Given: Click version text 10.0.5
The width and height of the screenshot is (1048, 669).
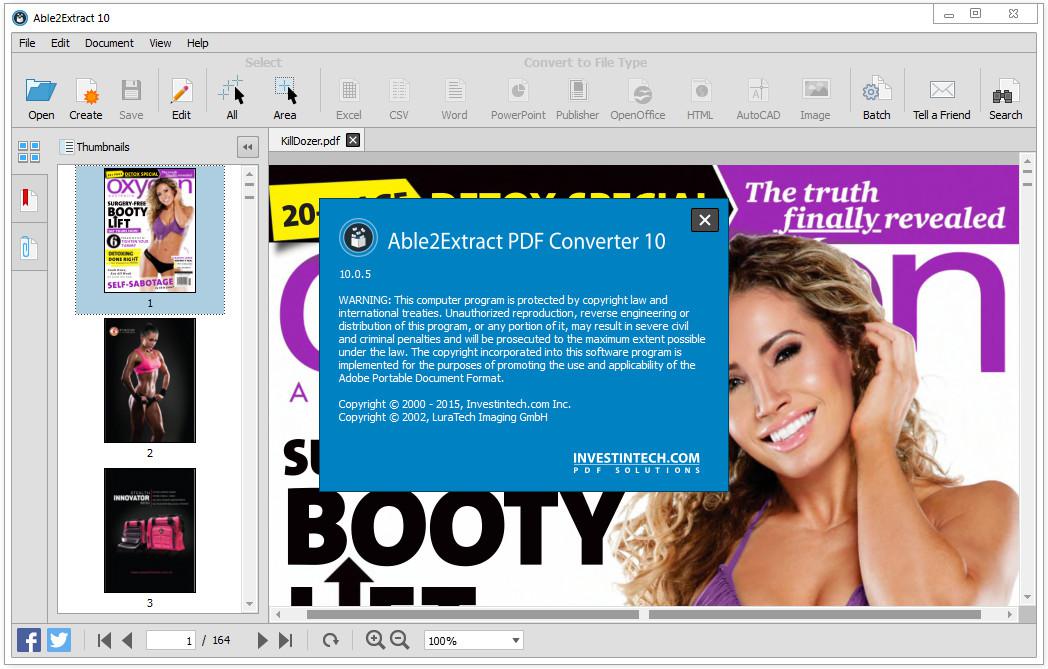Looking at the screenshot, I should [355, 274].
